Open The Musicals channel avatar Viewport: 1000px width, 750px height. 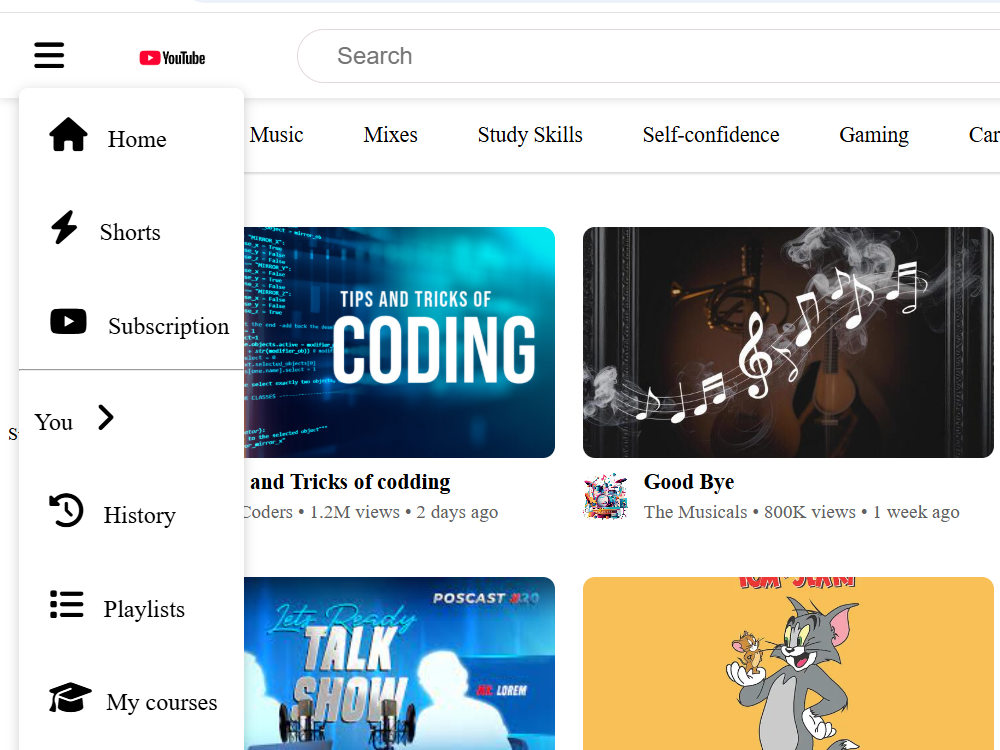coord(606,497)
